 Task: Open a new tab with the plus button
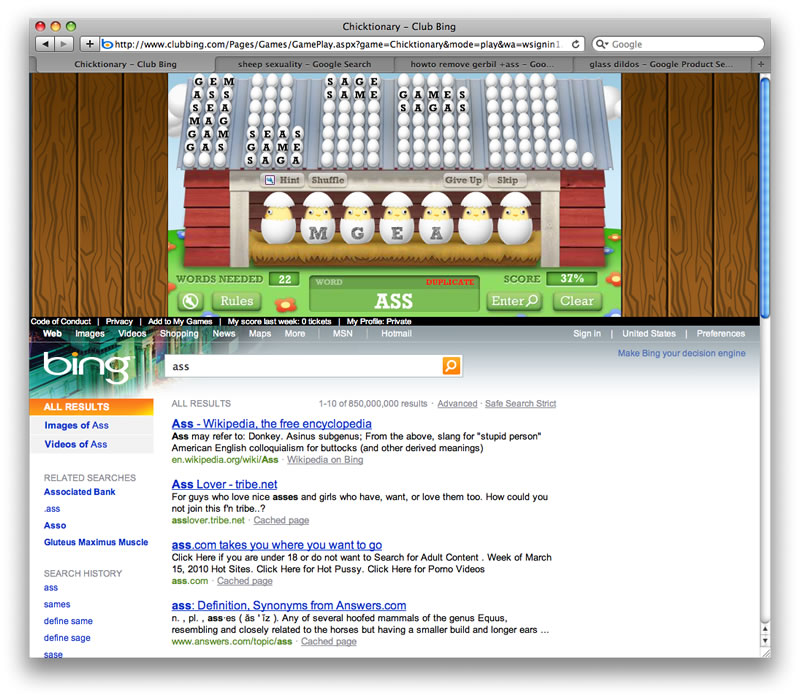coord(90,44)
